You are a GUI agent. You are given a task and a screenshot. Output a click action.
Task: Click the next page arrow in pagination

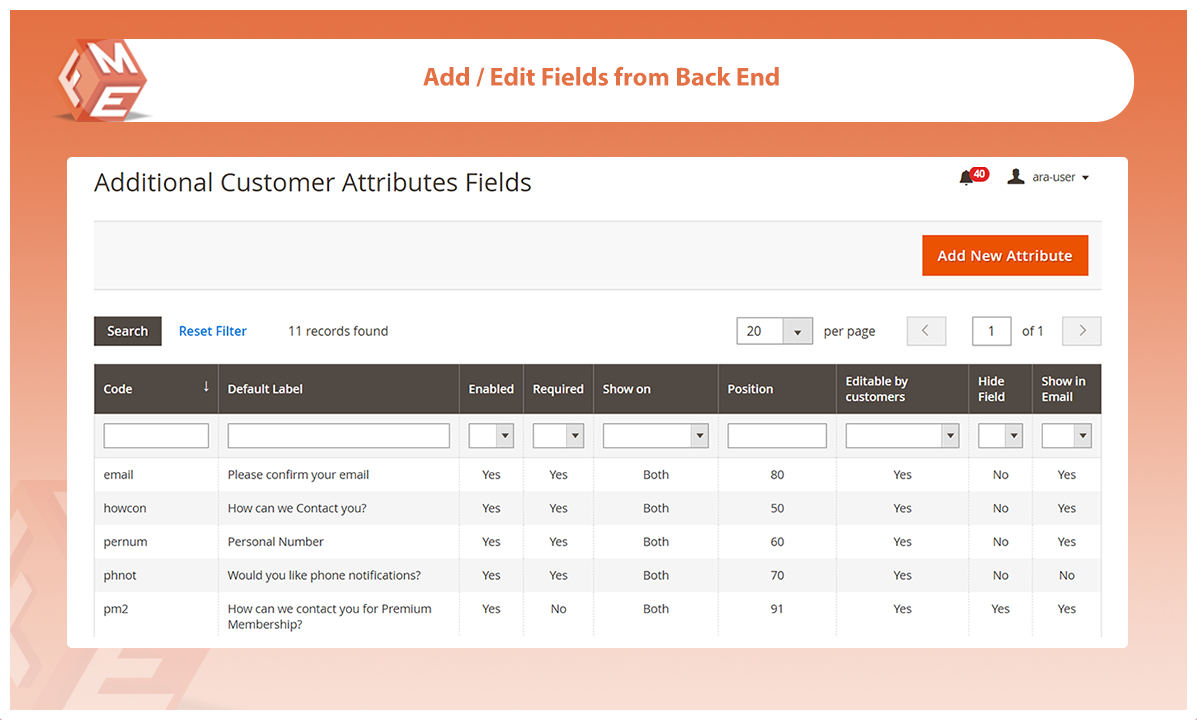(1081, 330)
